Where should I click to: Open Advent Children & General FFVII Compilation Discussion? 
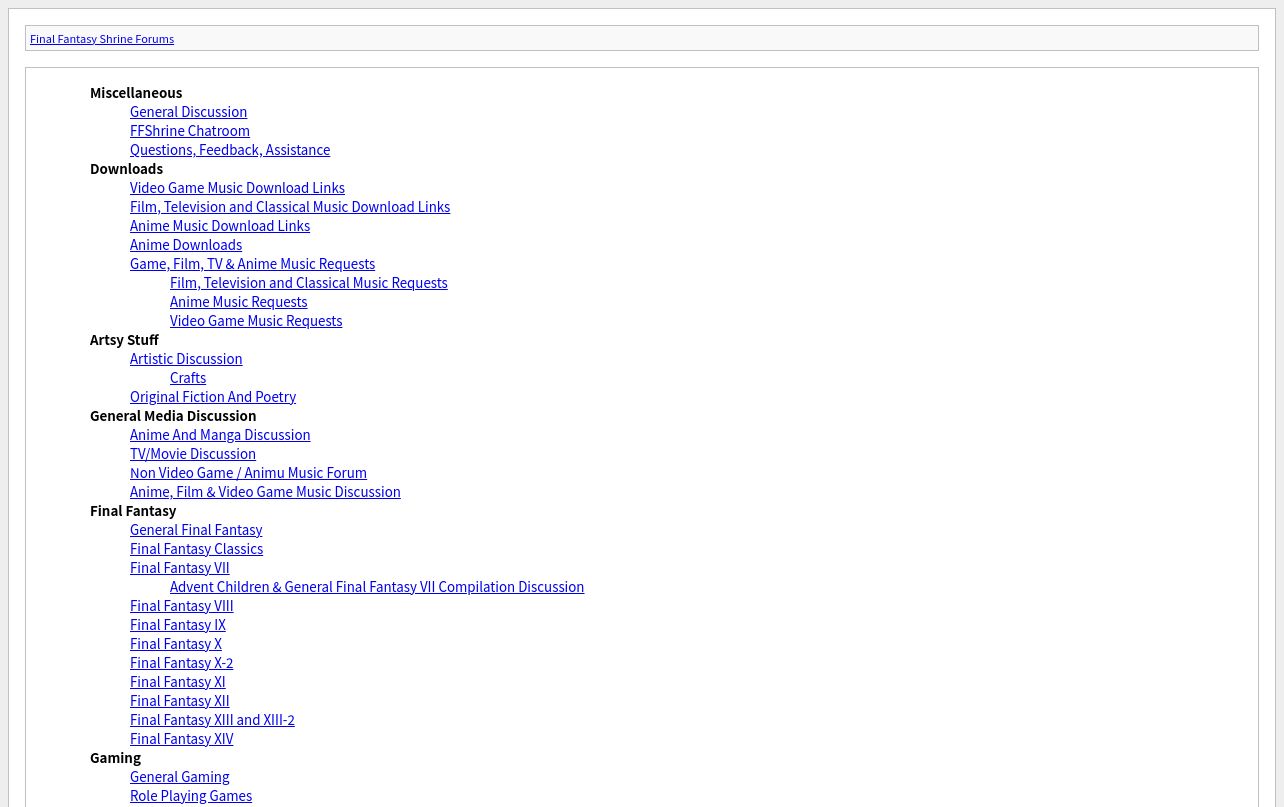coord(377,587)
